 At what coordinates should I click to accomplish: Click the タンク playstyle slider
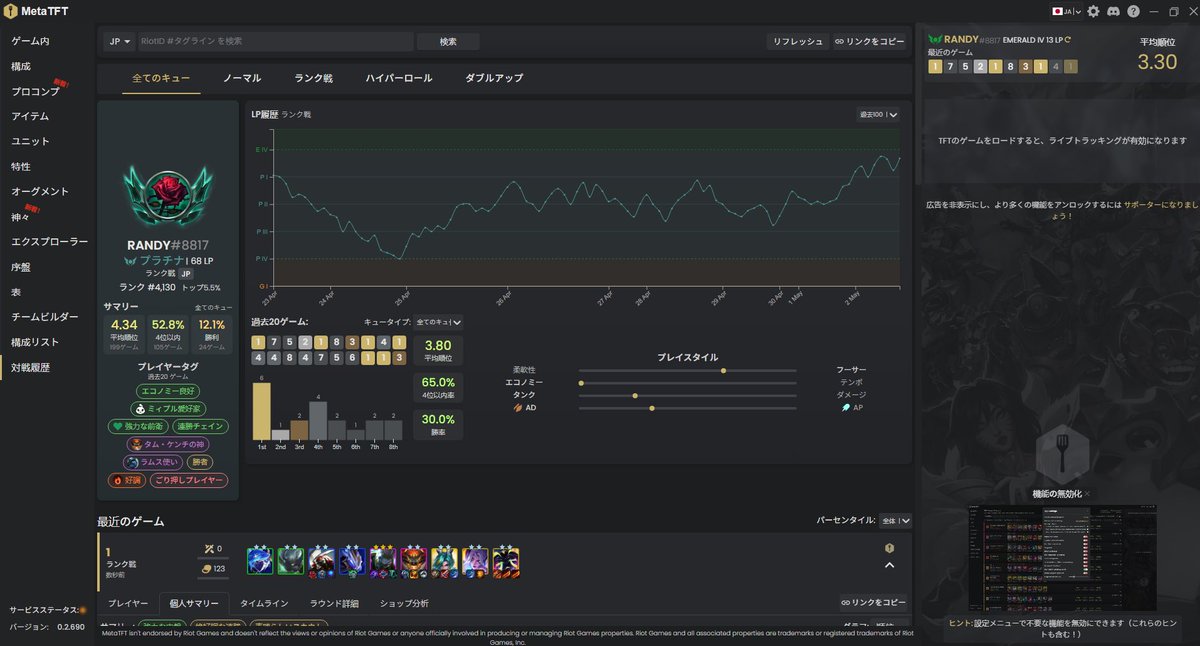(x=688, y=396)
